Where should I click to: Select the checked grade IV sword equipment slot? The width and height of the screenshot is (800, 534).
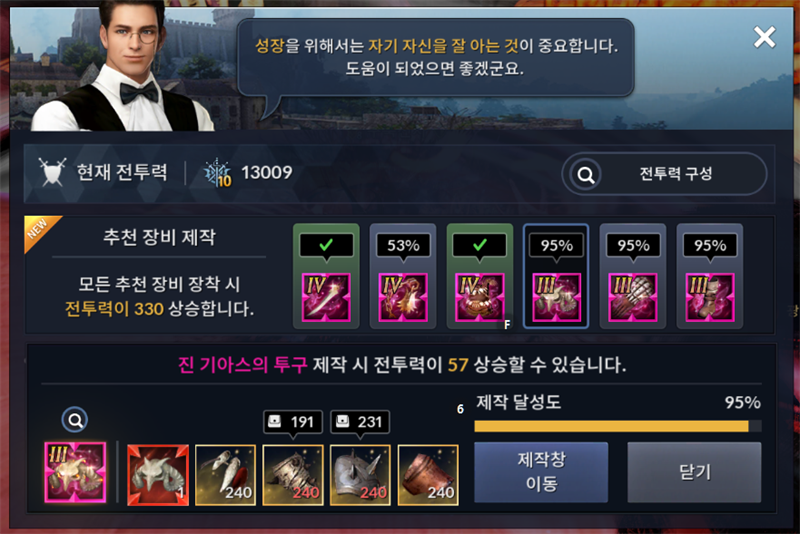[326, 276]
